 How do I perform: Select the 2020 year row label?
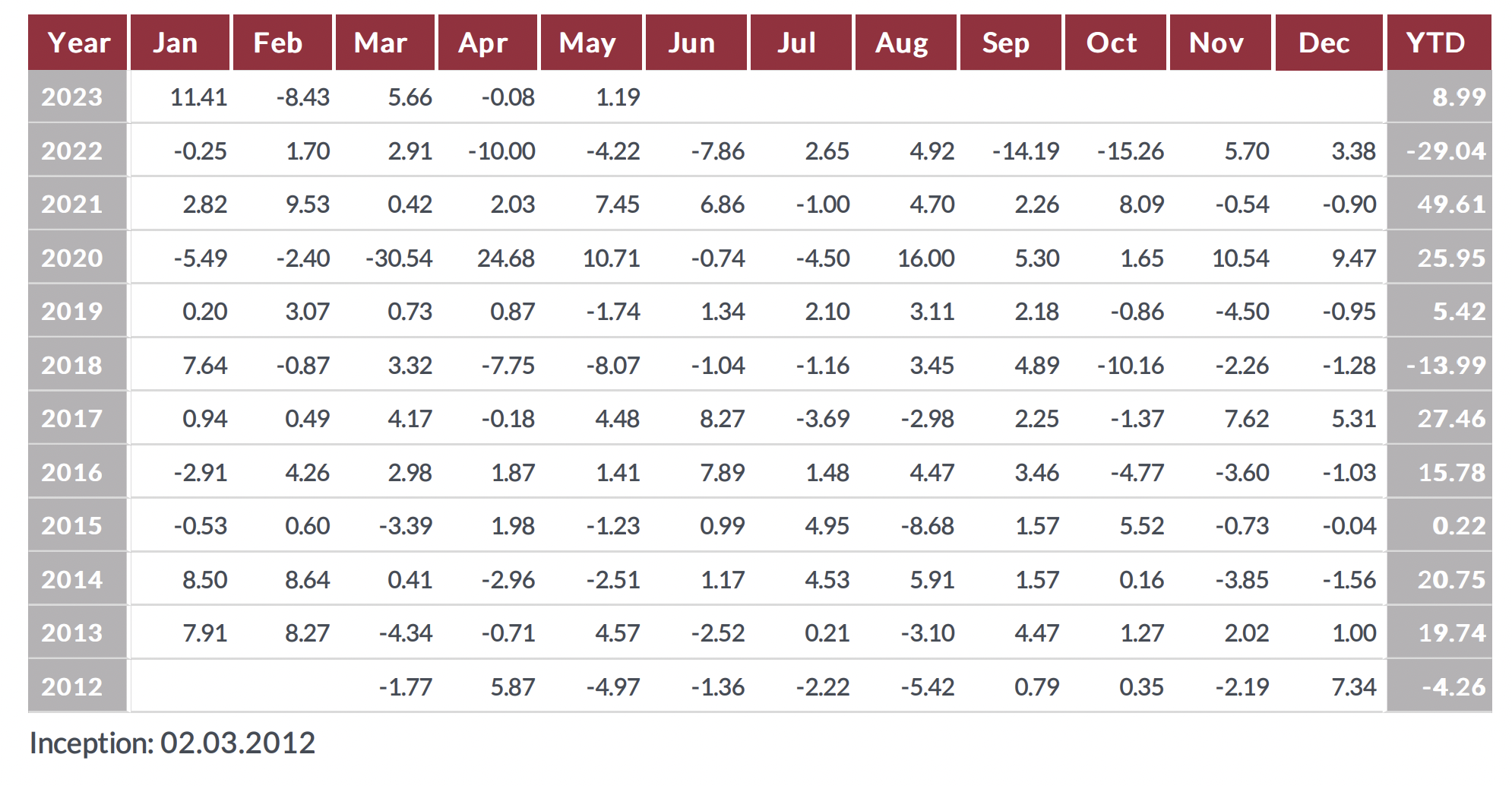tap(72, 258)
